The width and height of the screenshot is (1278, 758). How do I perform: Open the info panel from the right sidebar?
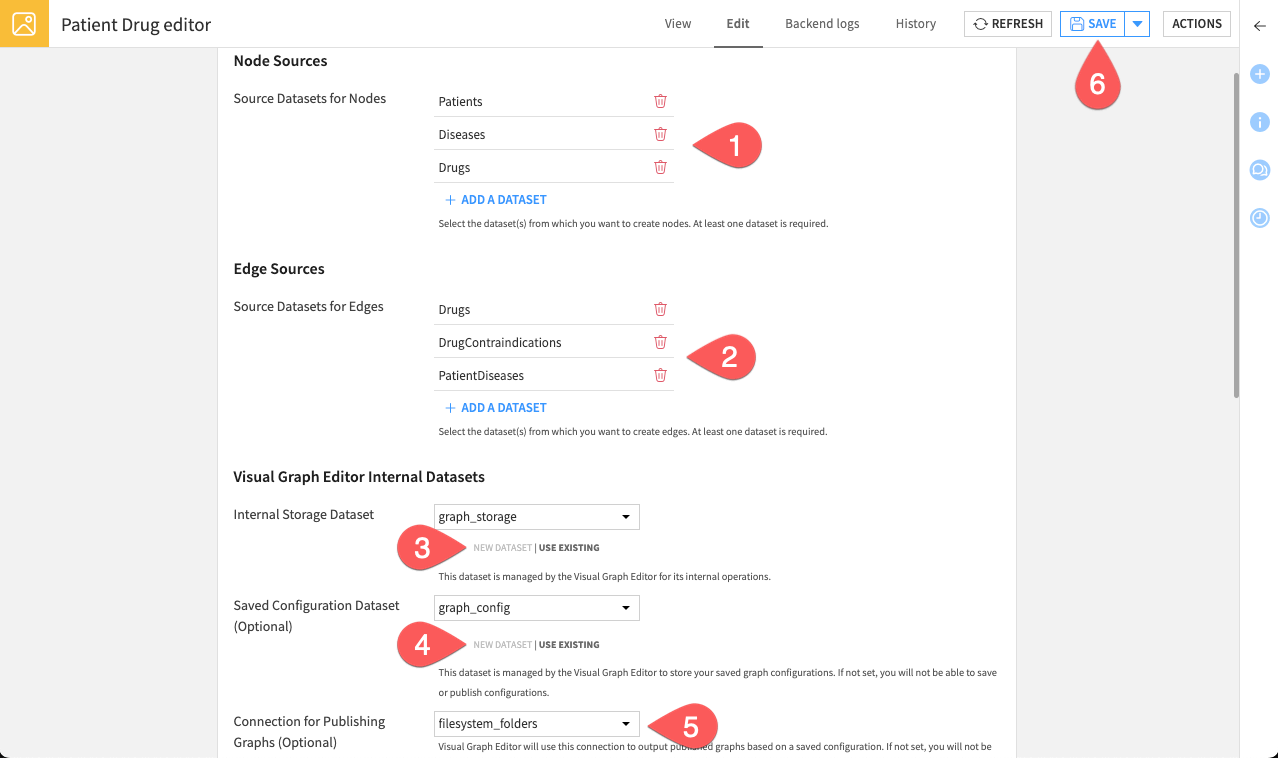(x=1259, y=122)
